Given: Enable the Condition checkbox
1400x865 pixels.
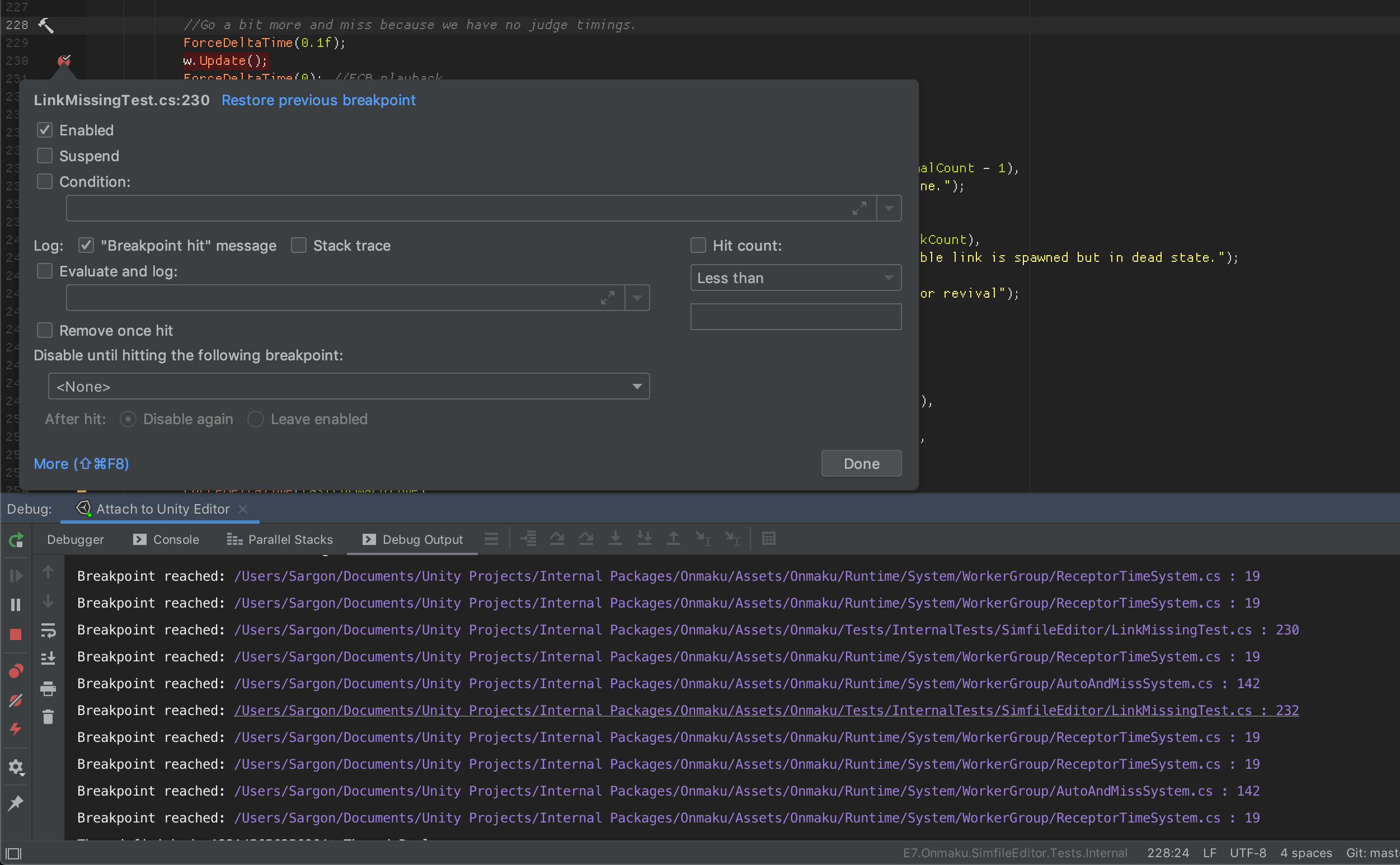Looking at the screenshot, I should pos(44,181).
